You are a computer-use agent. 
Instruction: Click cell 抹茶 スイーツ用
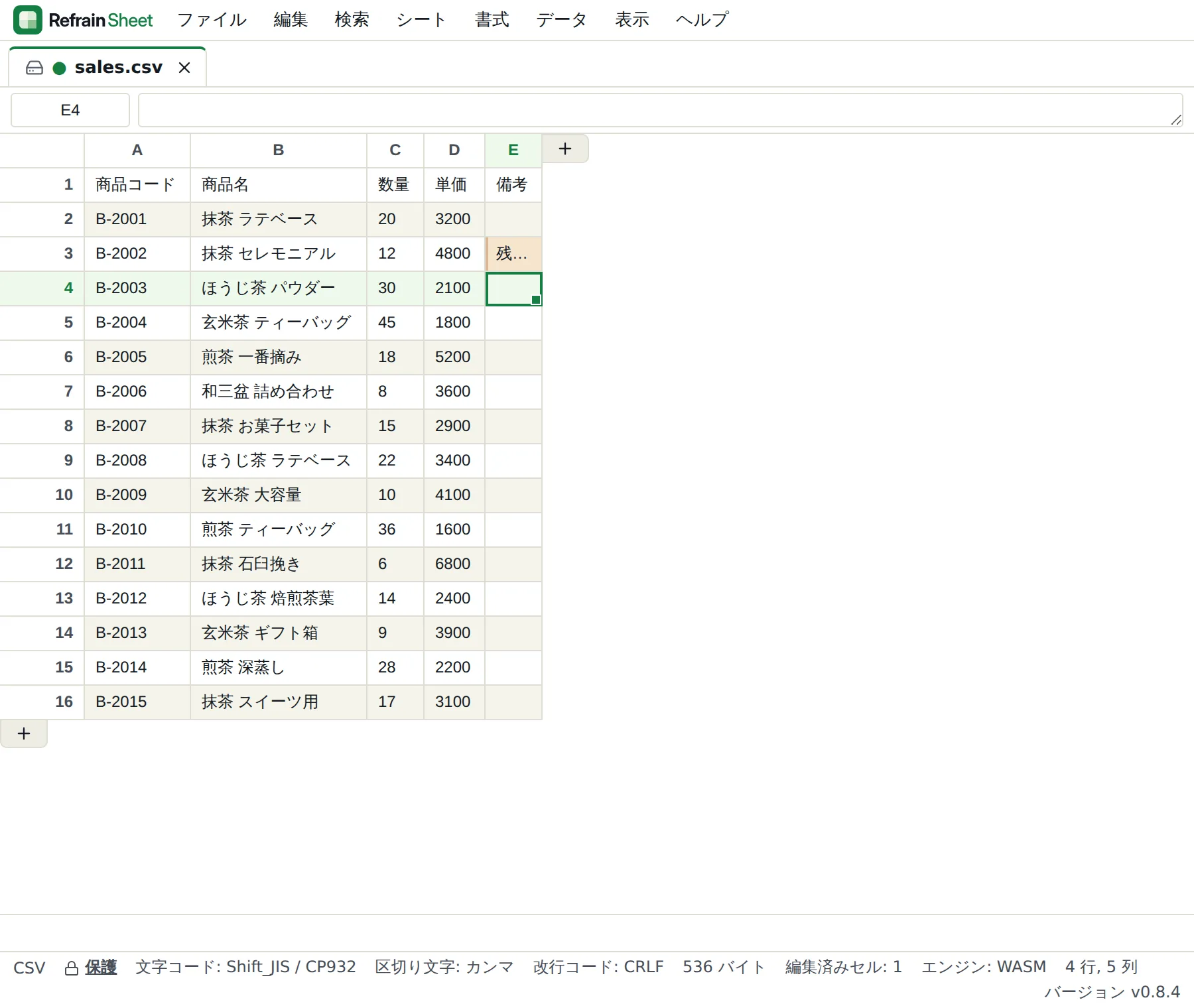click(x=279, y=702)
